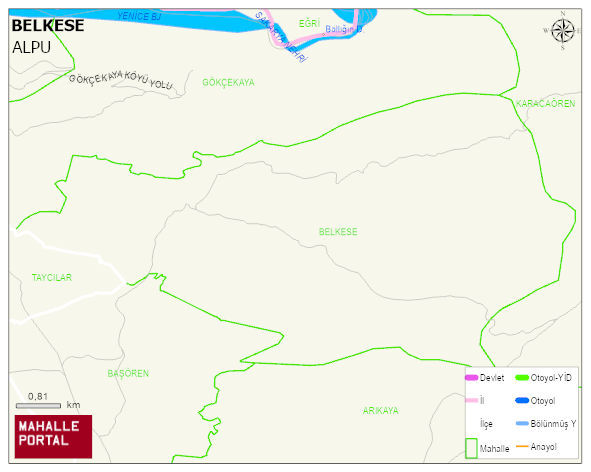Click the BAŞÖREN neighborhood label
591x472 pixels.
(128, 373)
